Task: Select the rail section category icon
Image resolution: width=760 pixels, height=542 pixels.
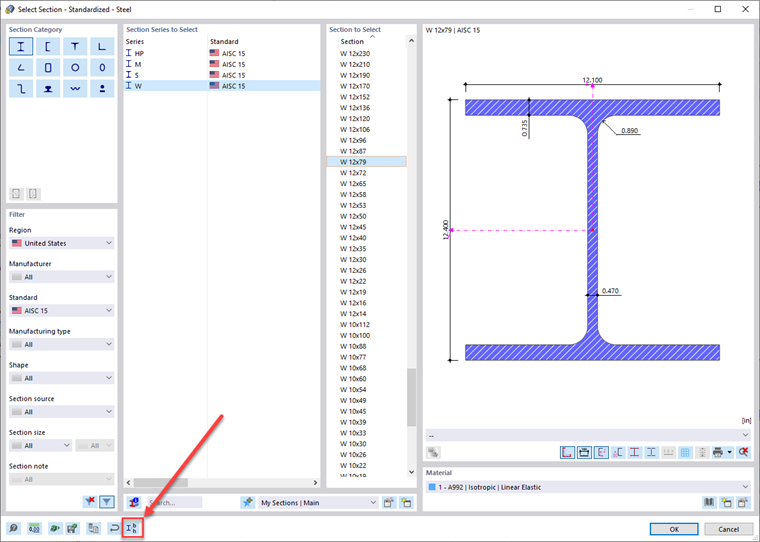Action: click(48, 89)
